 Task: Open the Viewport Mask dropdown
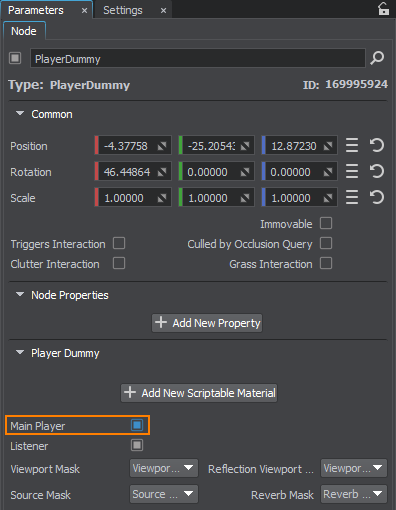click(x=164, y=468)
